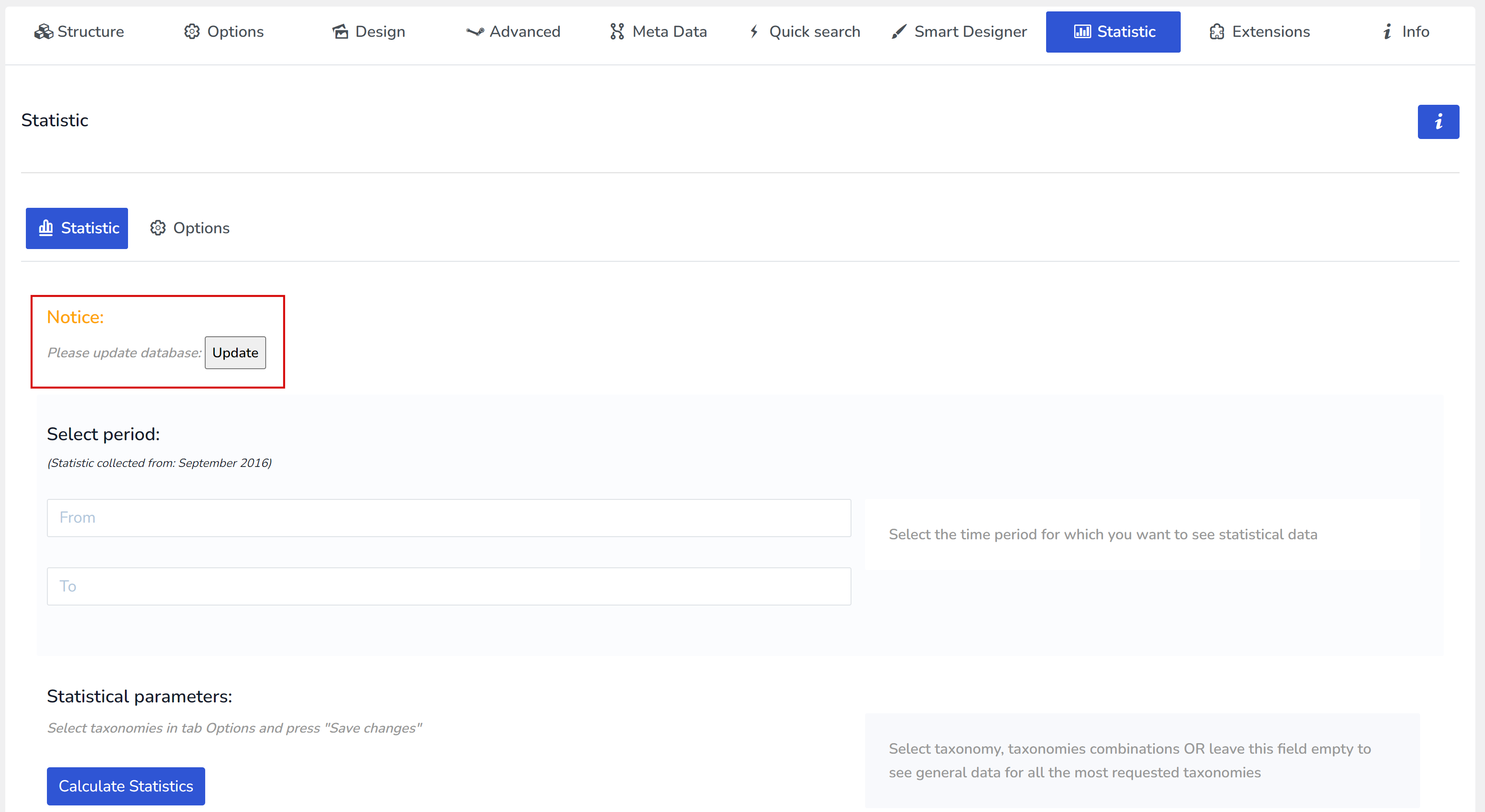
Task: Click 'Please update database:' text
Action: 125,353
